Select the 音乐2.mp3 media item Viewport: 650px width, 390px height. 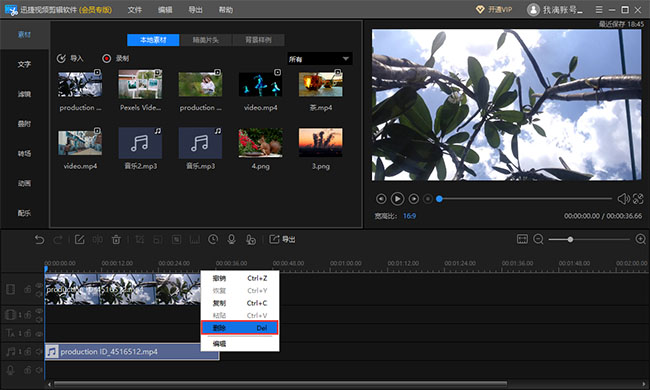coord(141,143)
